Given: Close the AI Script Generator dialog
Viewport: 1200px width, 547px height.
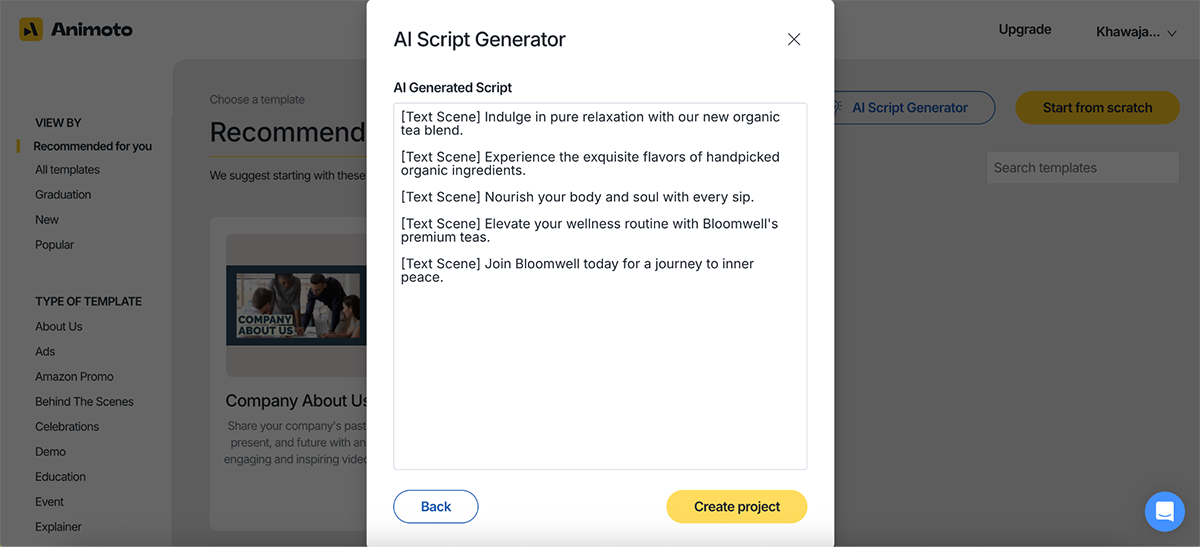Looking at the screenshot, I should tap(794, 39).
